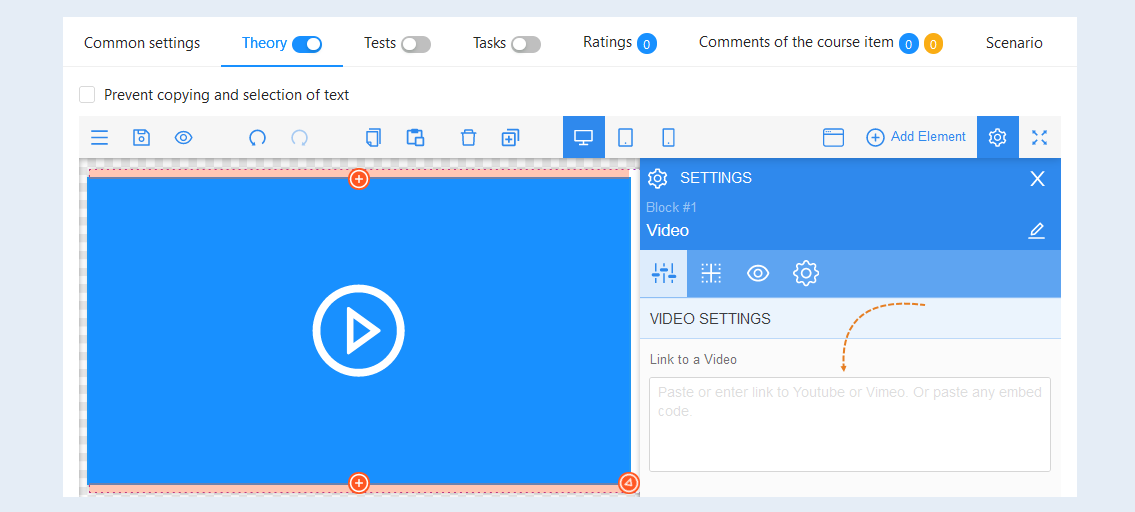Switch to desktop view mode
Screen dimensions: 1135x512
click(583, 137)
